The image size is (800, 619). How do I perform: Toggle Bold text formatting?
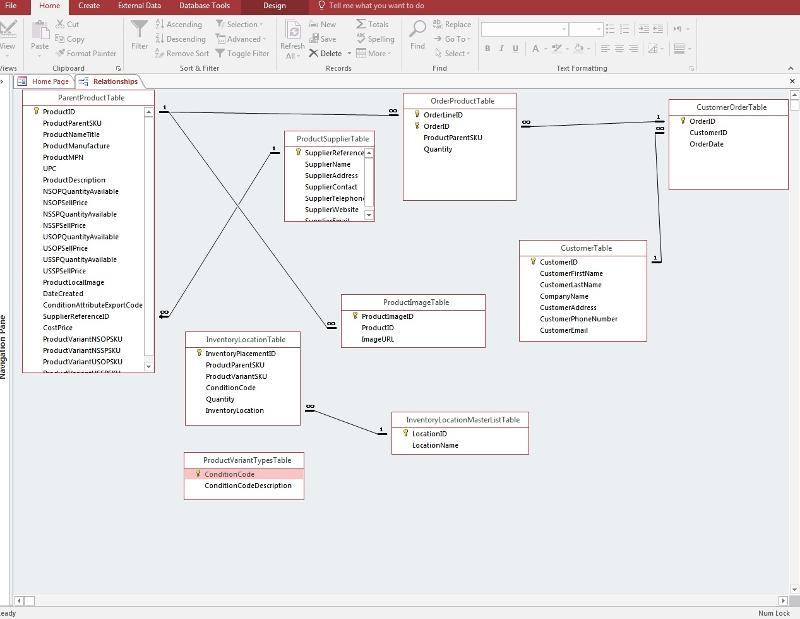tap(487, 48)
